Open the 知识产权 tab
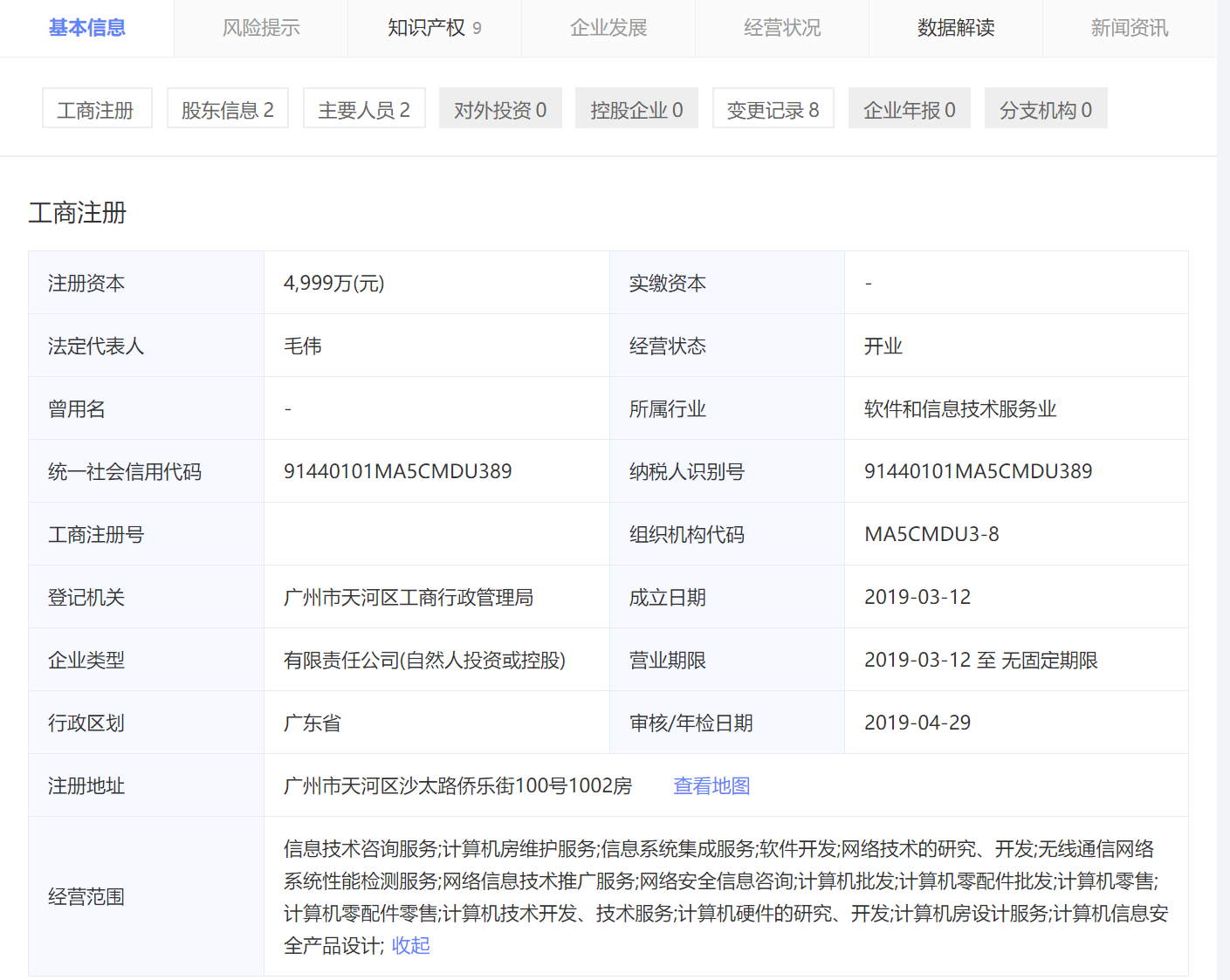Image resolution: width=1230 pixels, height=980 pixels. [434, 28]
